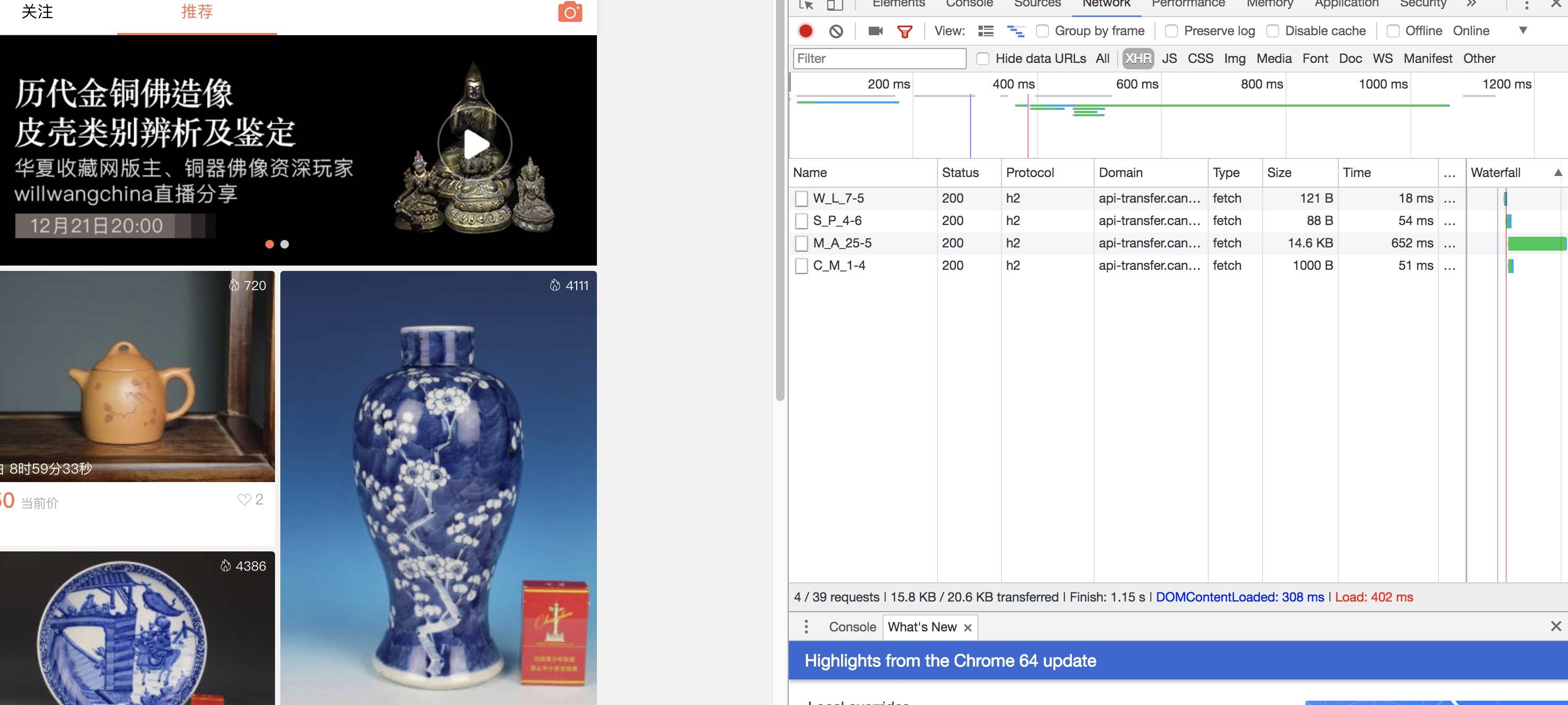Click the network Filter text field
This screenshot has width=1568, height=705.
pos(879,59)
